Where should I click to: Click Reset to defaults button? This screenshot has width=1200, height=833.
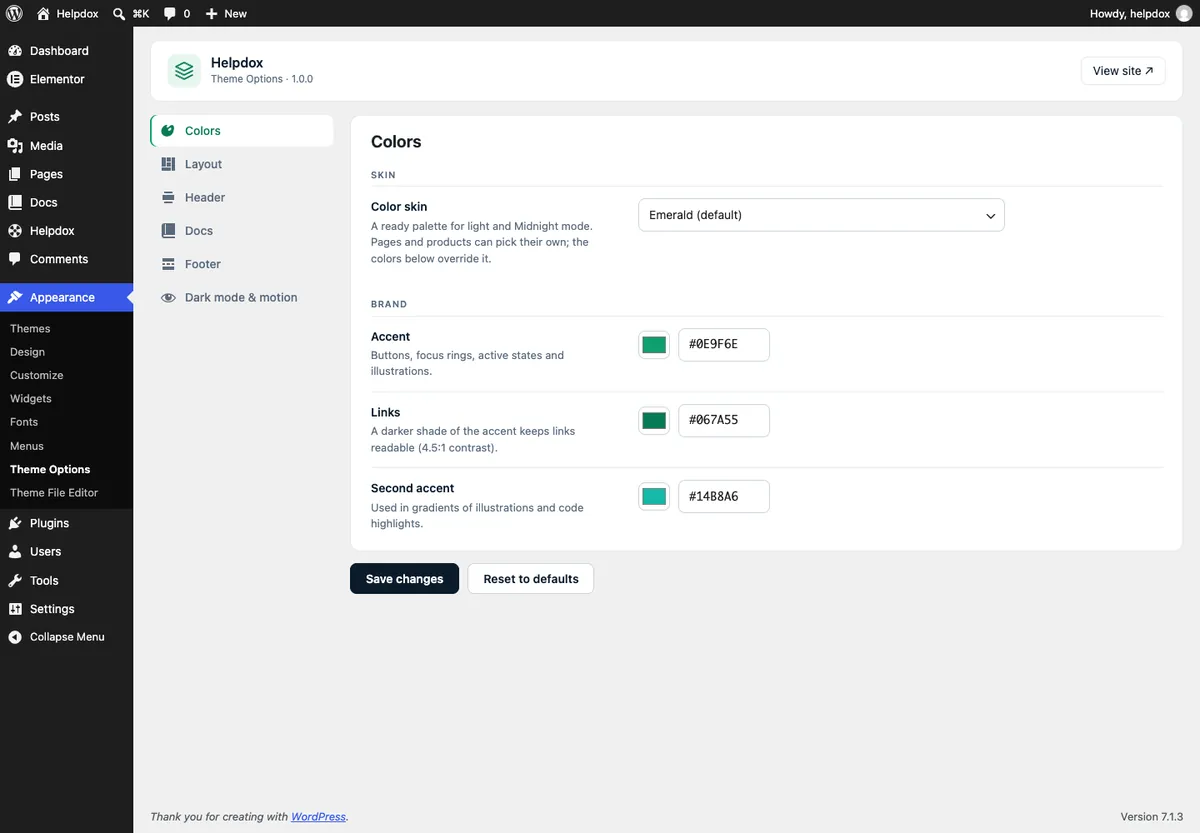point(531,579)
